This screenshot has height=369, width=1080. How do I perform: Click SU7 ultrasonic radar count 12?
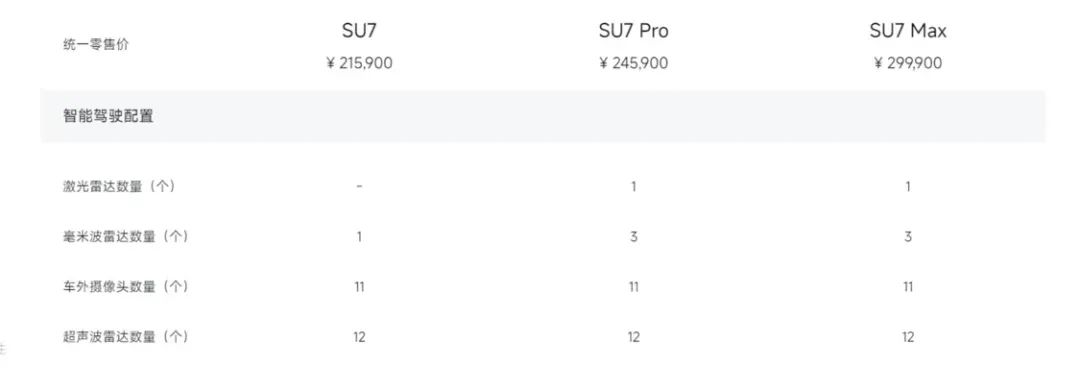(x=359, y=337)
